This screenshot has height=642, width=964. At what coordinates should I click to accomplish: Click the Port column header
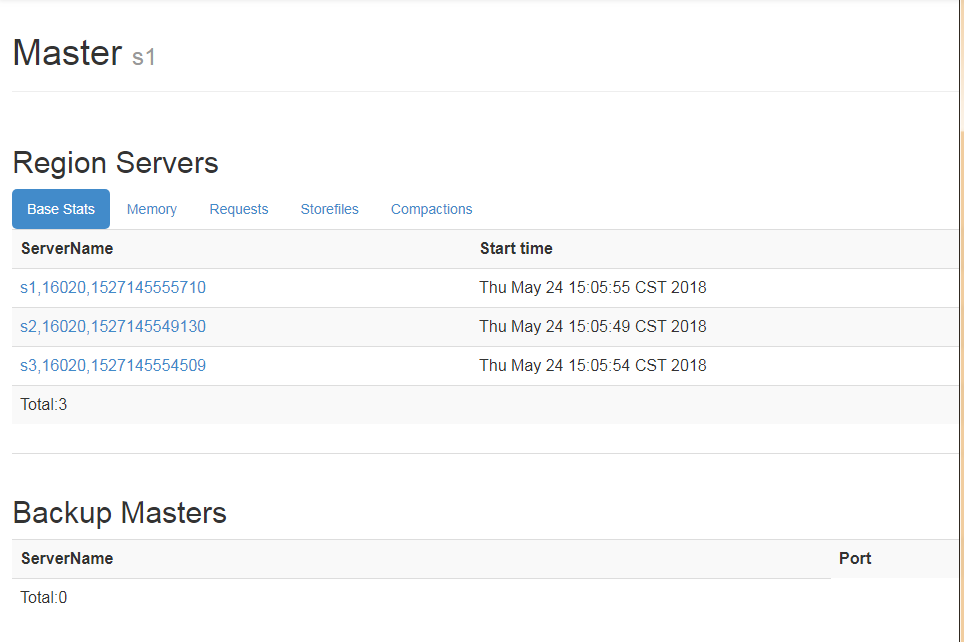coord(855,558)
